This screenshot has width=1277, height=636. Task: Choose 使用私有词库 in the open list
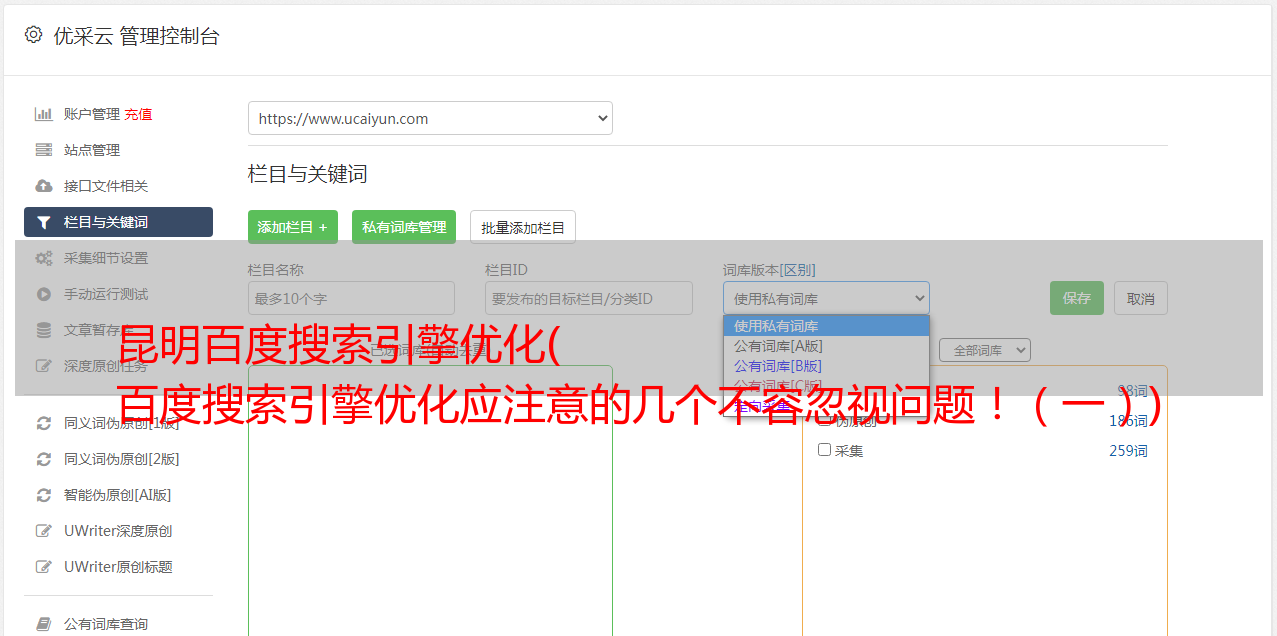point(826,326)
